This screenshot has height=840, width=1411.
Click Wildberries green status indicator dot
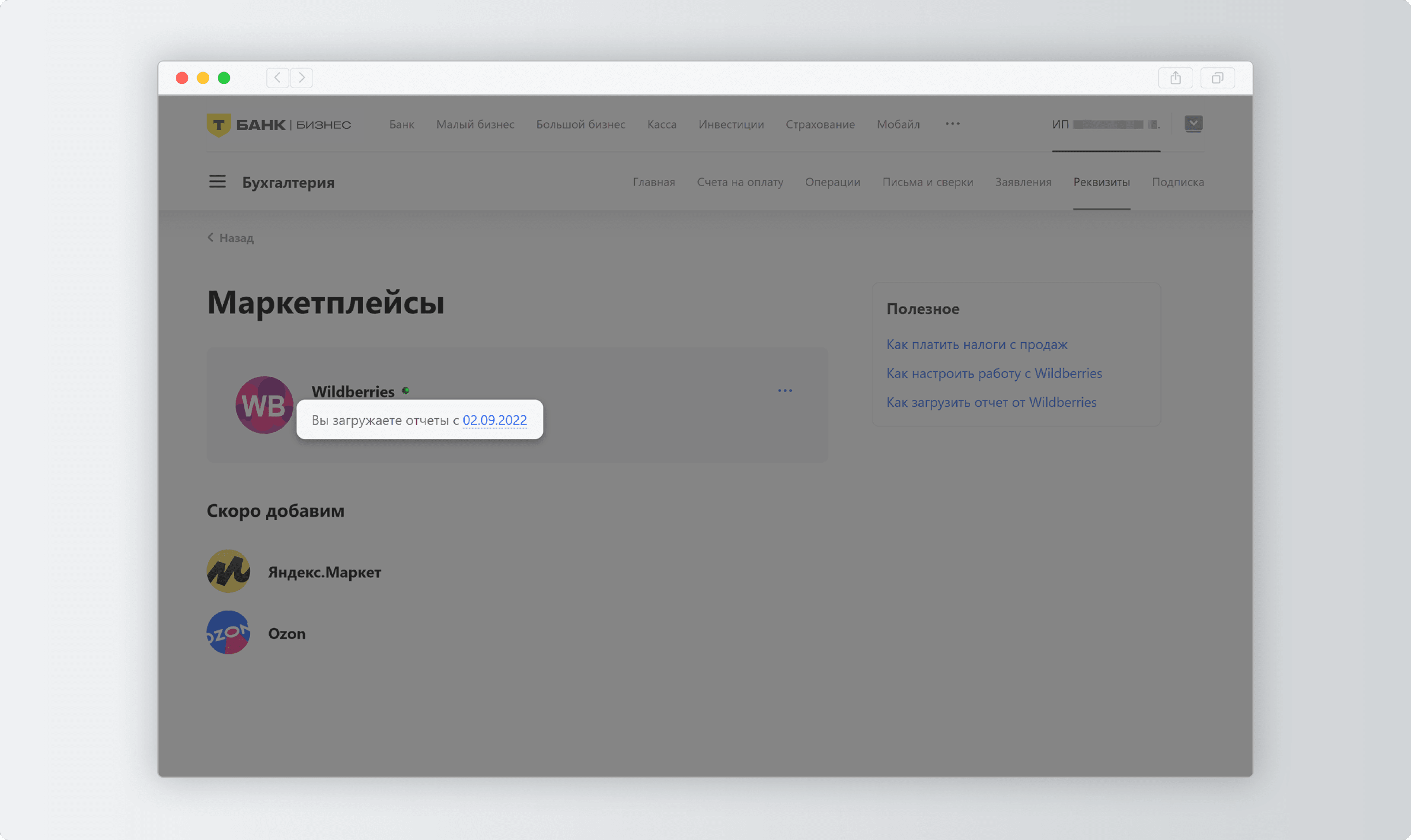pos(405,391)
